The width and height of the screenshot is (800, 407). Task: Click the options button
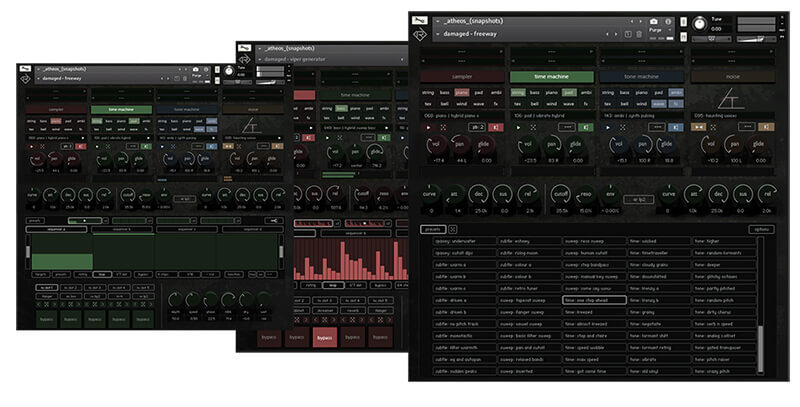tap(761, 229)
